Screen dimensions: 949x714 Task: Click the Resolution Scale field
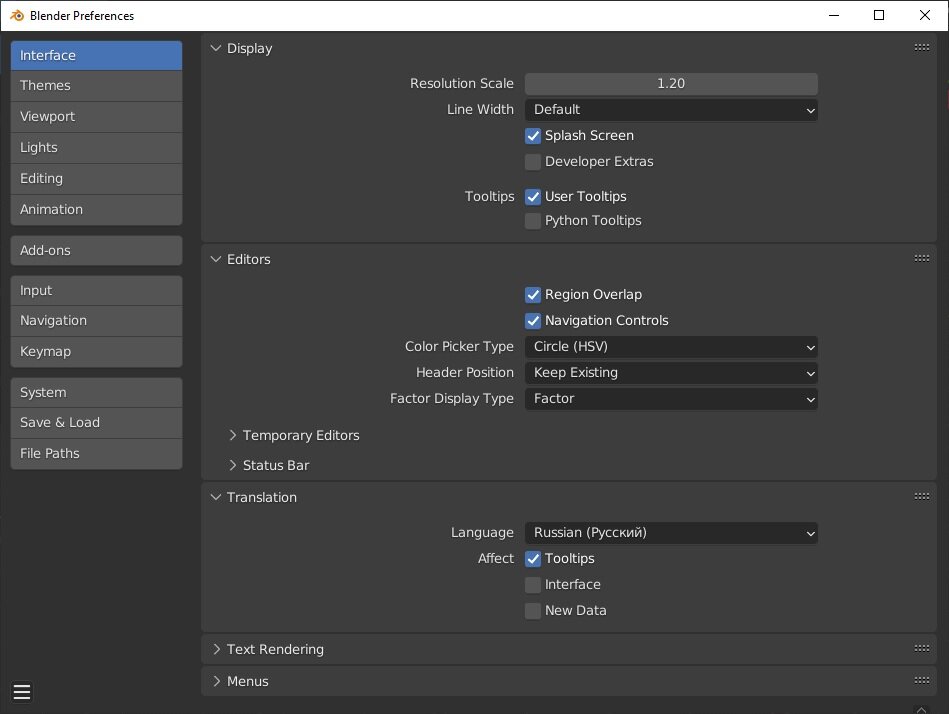pyautogui.click(x=671, y=84)
